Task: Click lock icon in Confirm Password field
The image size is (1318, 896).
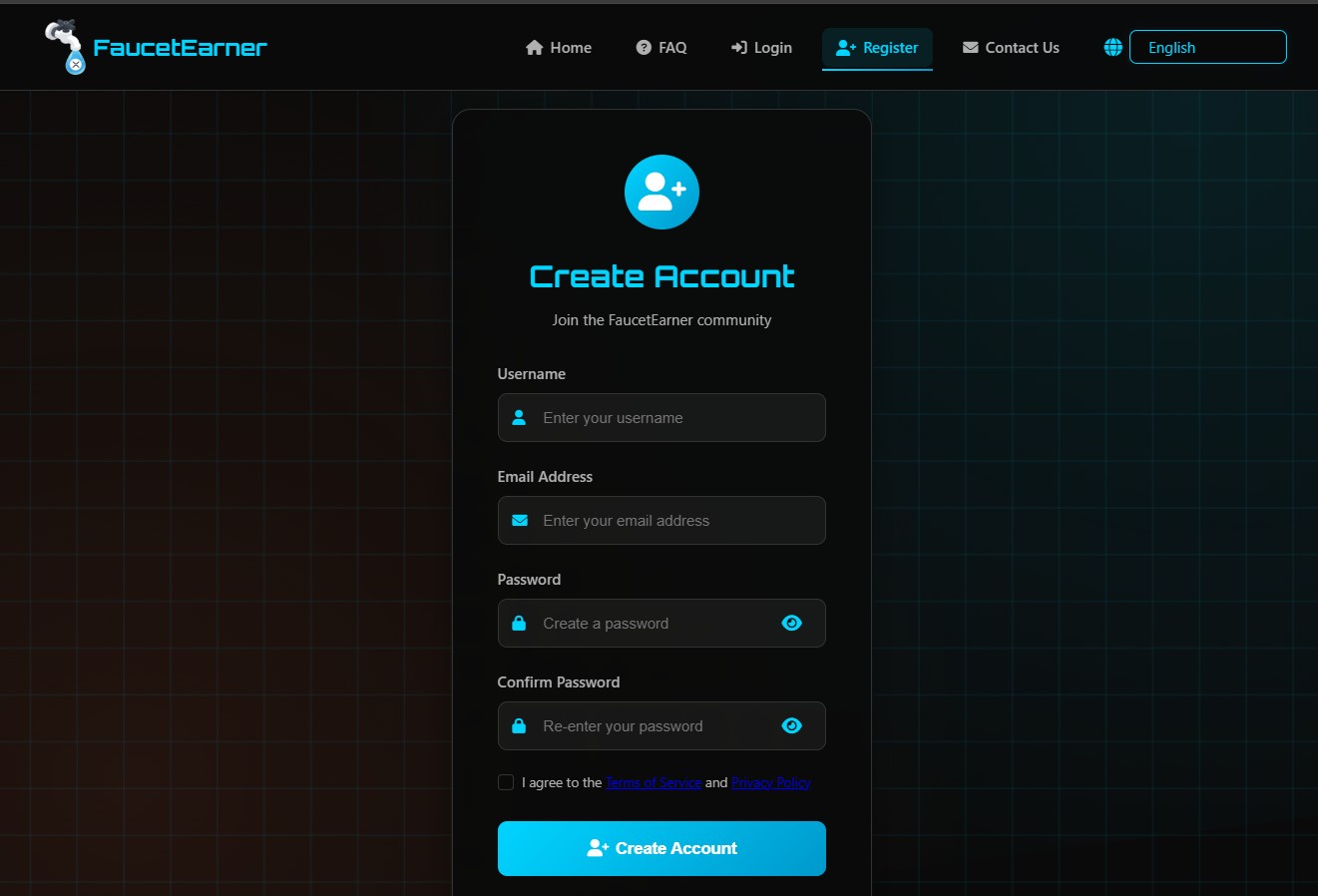Action: pyautogui.click(x=519, y=725)
